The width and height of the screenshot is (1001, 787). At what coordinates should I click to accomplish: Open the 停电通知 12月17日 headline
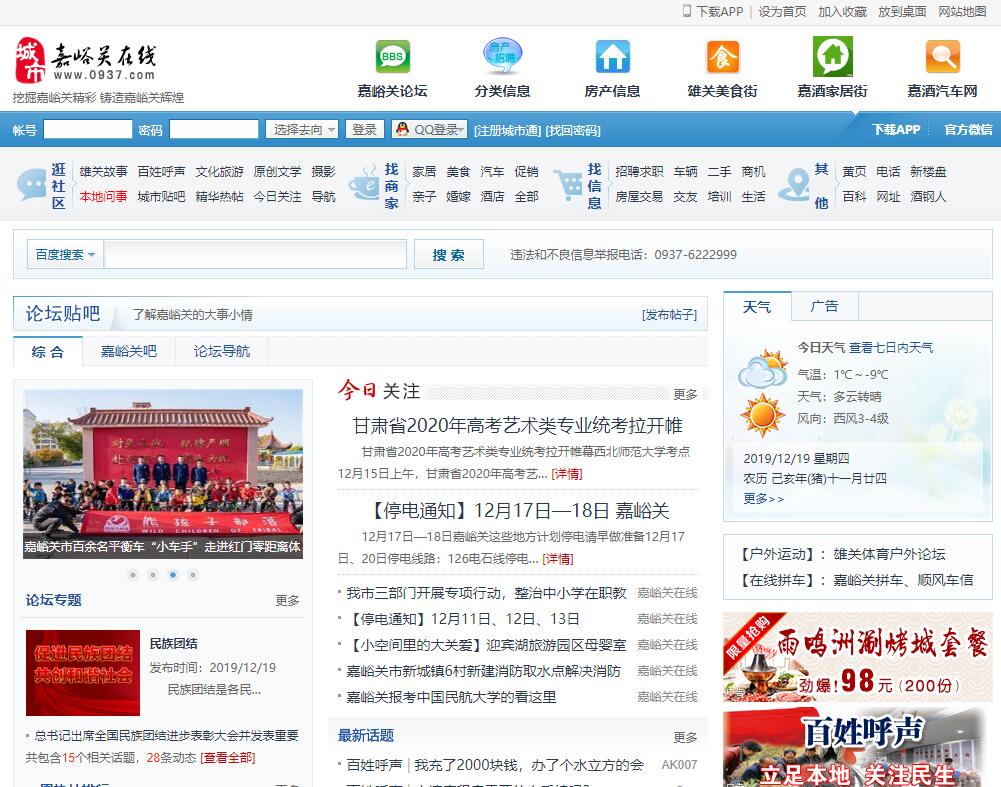[x=518, y=511]
